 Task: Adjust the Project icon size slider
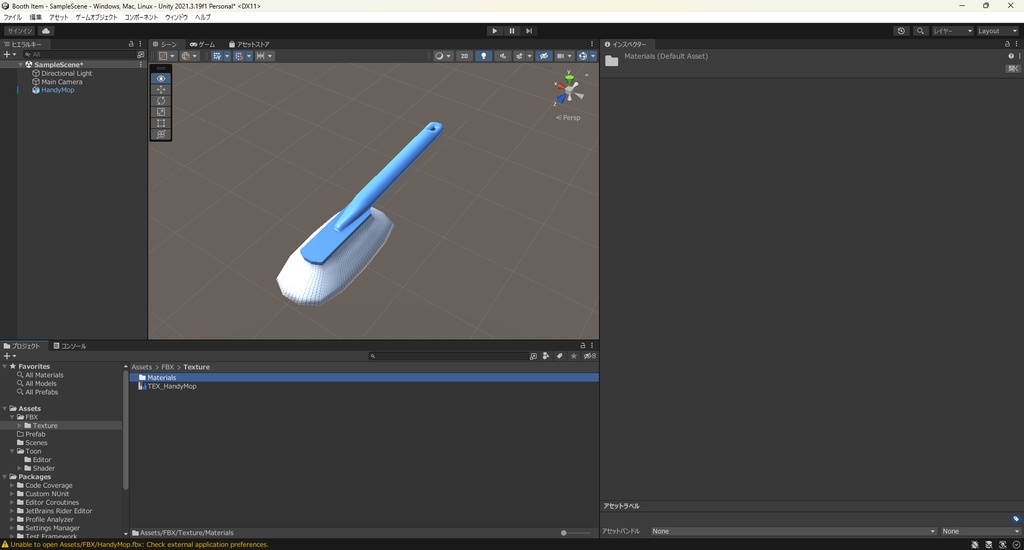pyautogui.click(x=576, y=533)
